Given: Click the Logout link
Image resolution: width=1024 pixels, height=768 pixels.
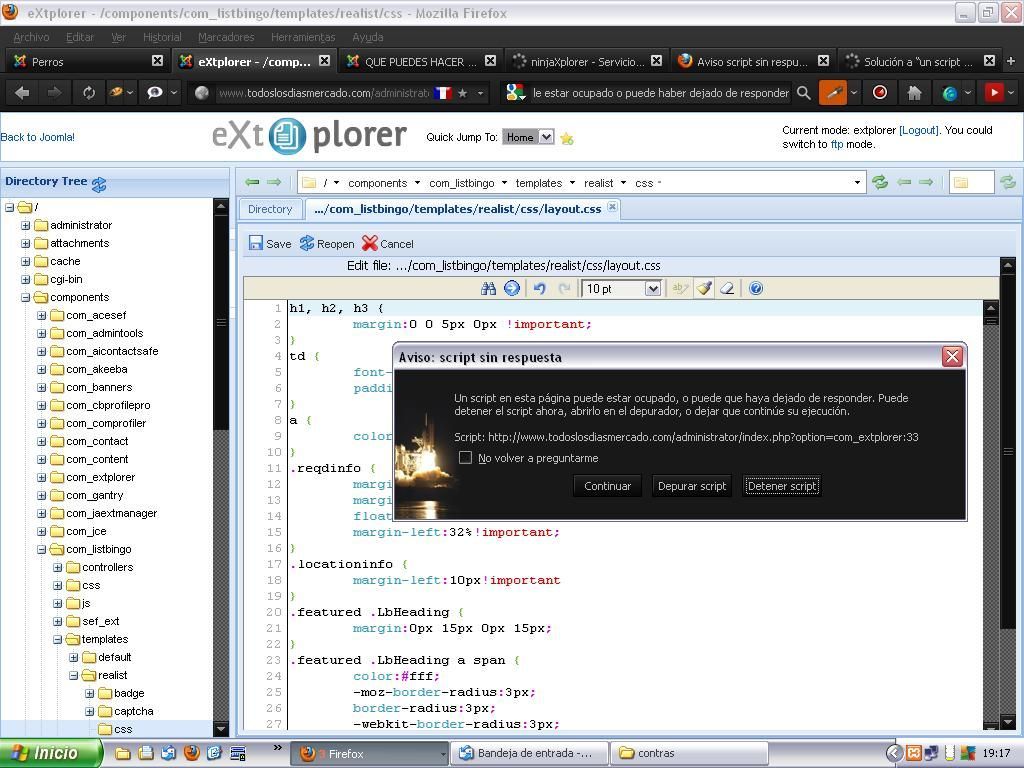Looking at the screenshot, I should click(x=918, y=130).
